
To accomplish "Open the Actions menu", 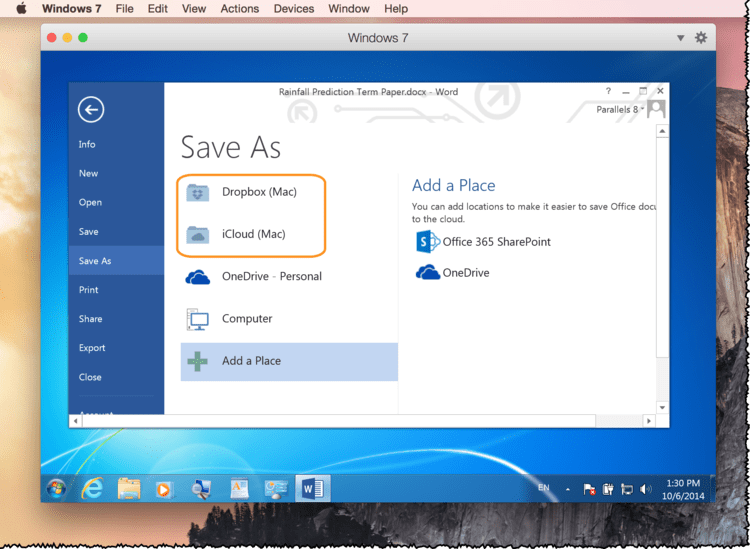I will [x=240, y=9].
